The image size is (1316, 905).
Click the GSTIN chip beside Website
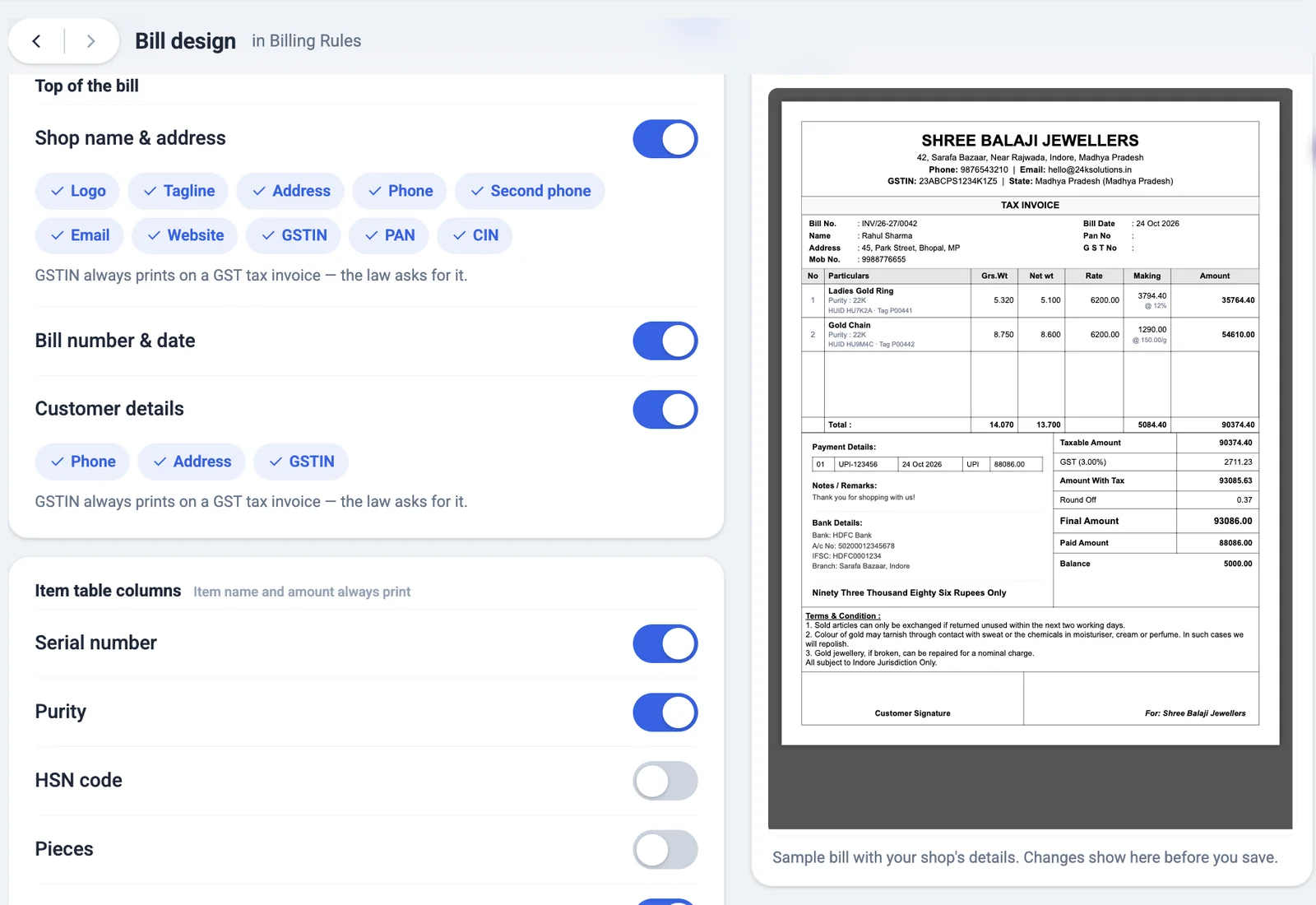click(x=294, y=235)
